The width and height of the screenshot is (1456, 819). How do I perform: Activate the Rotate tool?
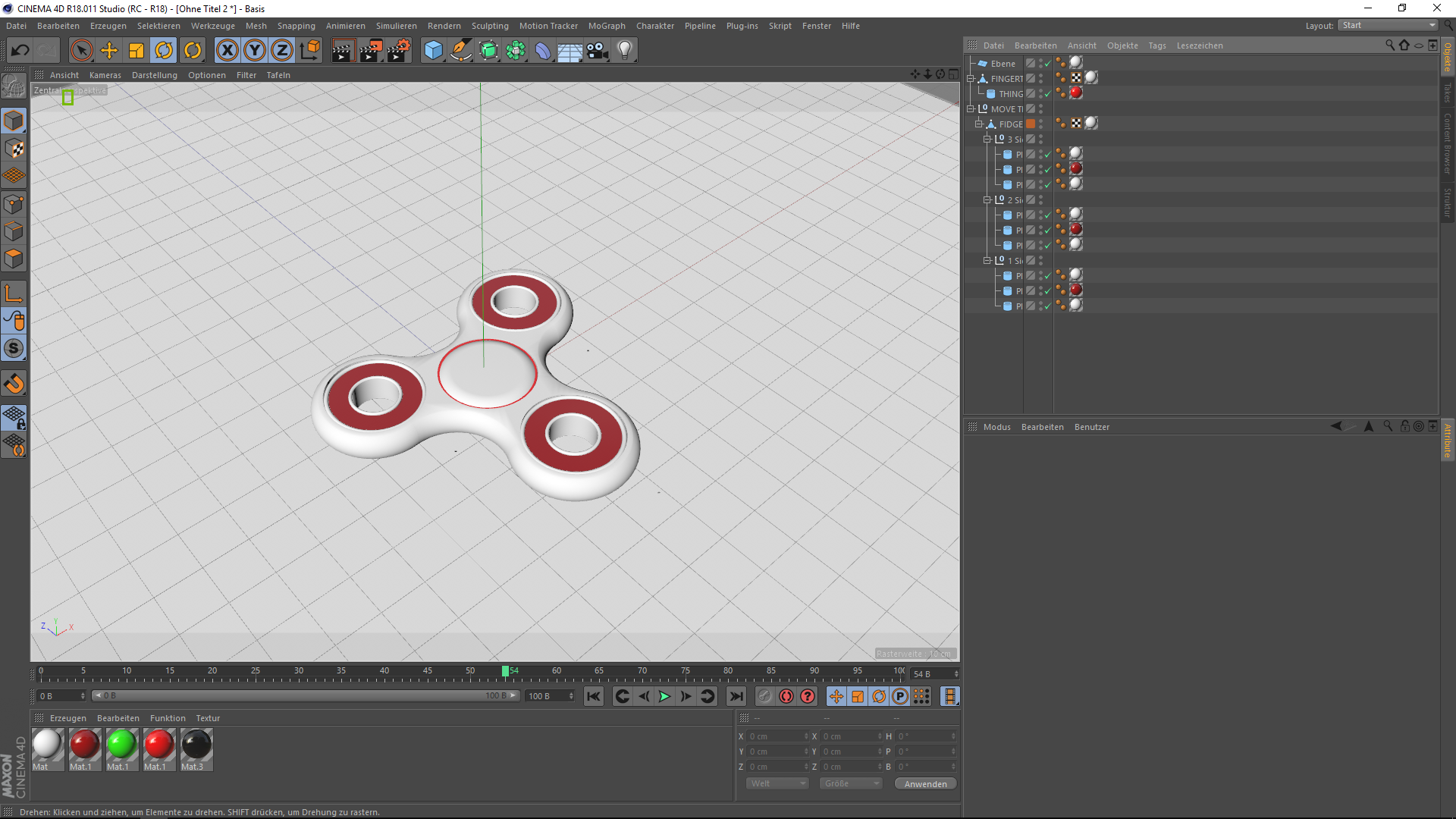(x=165, y=50)
